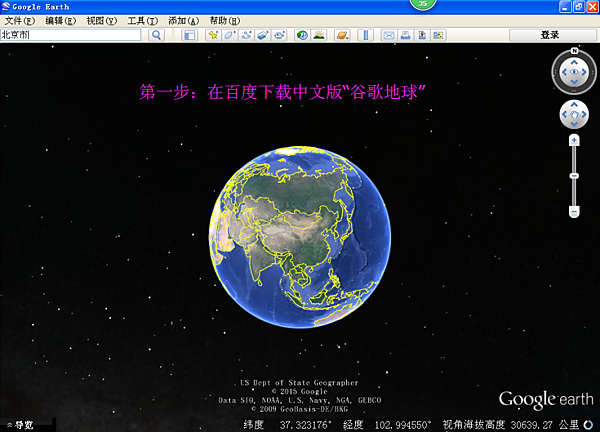Viewport: 600px width, 432px height.
Task: Open the 添加(A) menu
Action: click(184, 21)
